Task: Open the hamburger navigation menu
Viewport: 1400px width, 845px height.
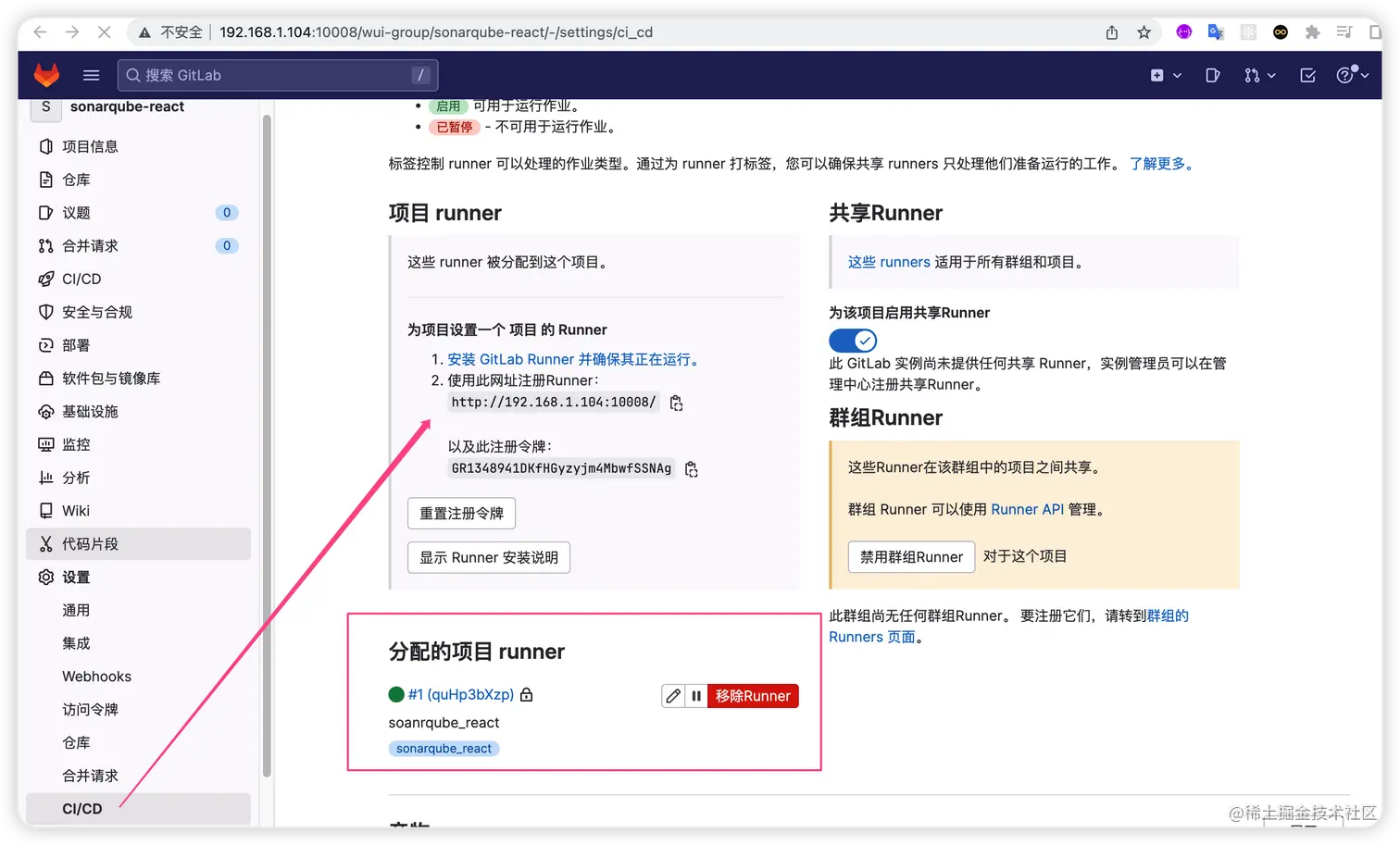Action: click(x=91, y=75)
